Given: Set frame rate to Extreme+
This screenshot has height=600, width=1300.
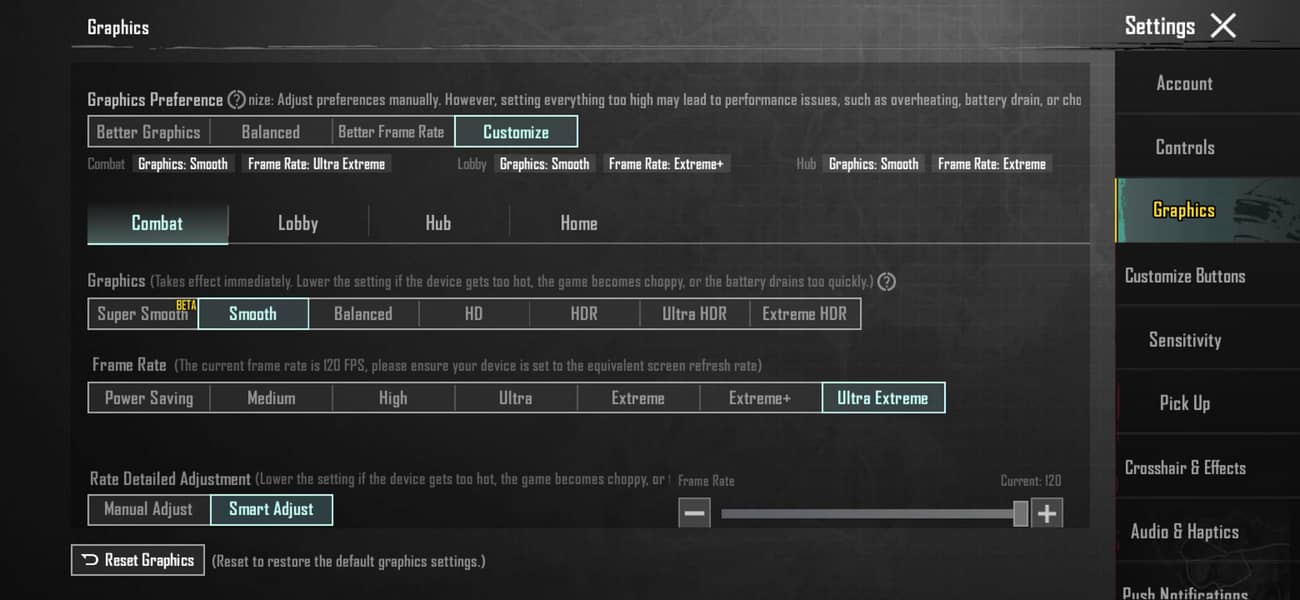Looking at the screenshot, I should tap(759, 398).
